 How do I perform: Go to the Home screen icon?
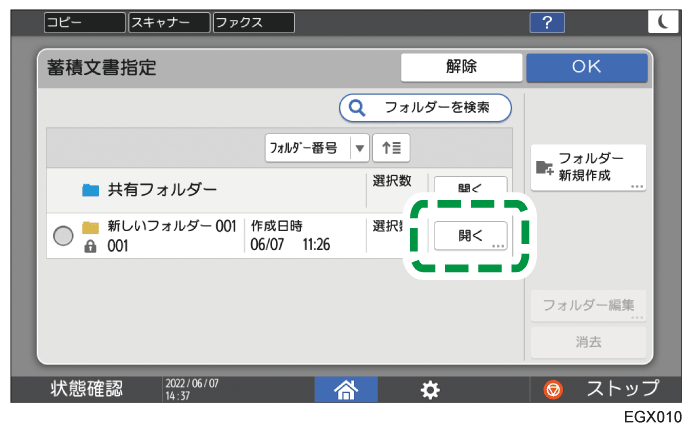tap(346, 390)
